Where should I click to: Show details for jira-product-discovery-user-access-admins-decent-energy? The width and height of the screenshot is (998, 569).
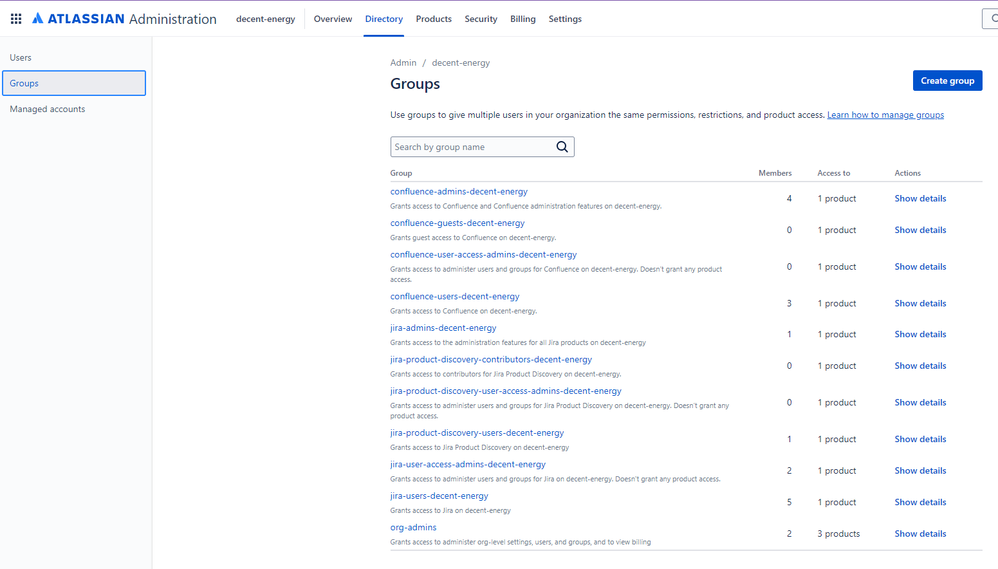[x=920, y=403]
